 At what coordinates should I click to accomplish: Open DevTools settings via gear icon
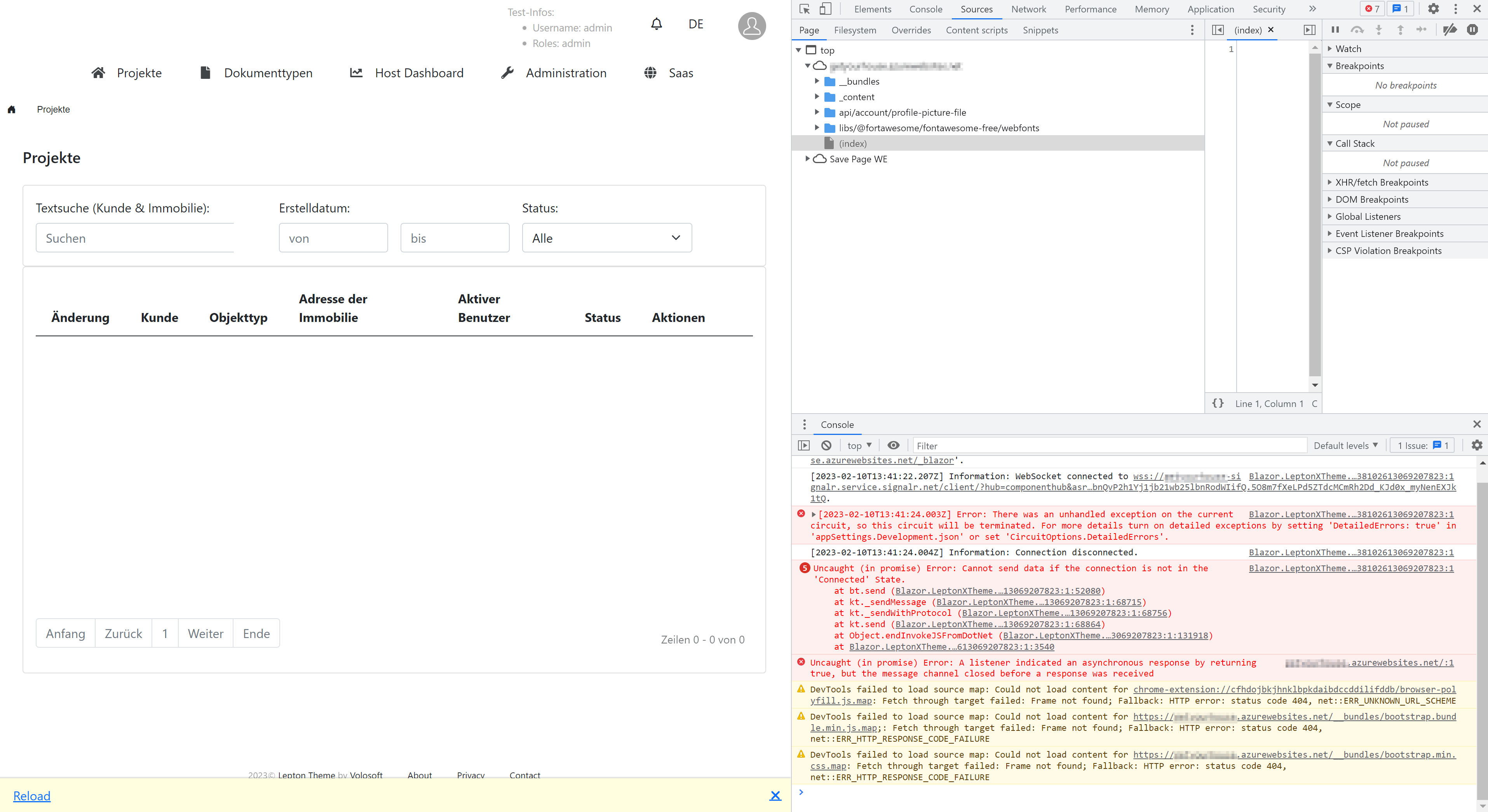pyautogui.click(x=1434, y=9)
